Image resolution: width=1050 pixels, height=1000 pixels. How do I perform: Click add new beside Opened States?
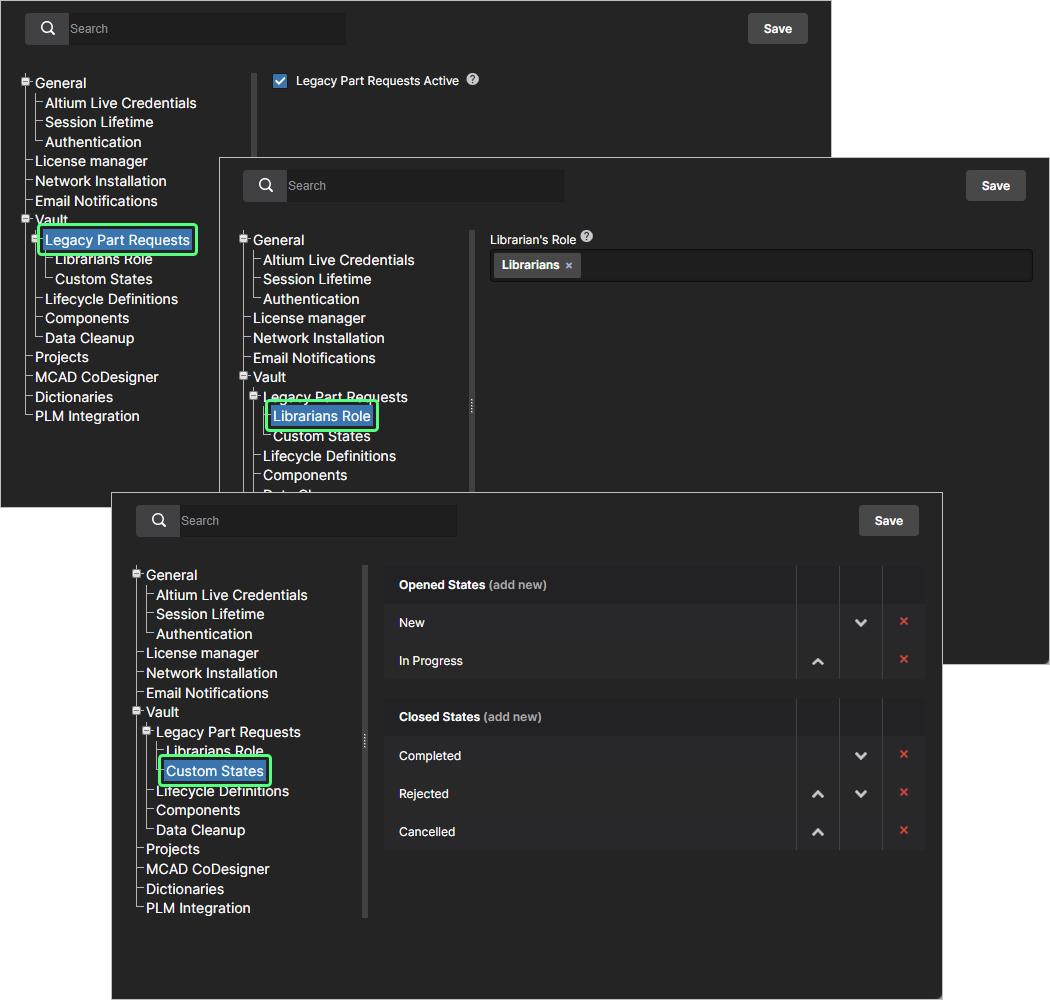[518, 585]
